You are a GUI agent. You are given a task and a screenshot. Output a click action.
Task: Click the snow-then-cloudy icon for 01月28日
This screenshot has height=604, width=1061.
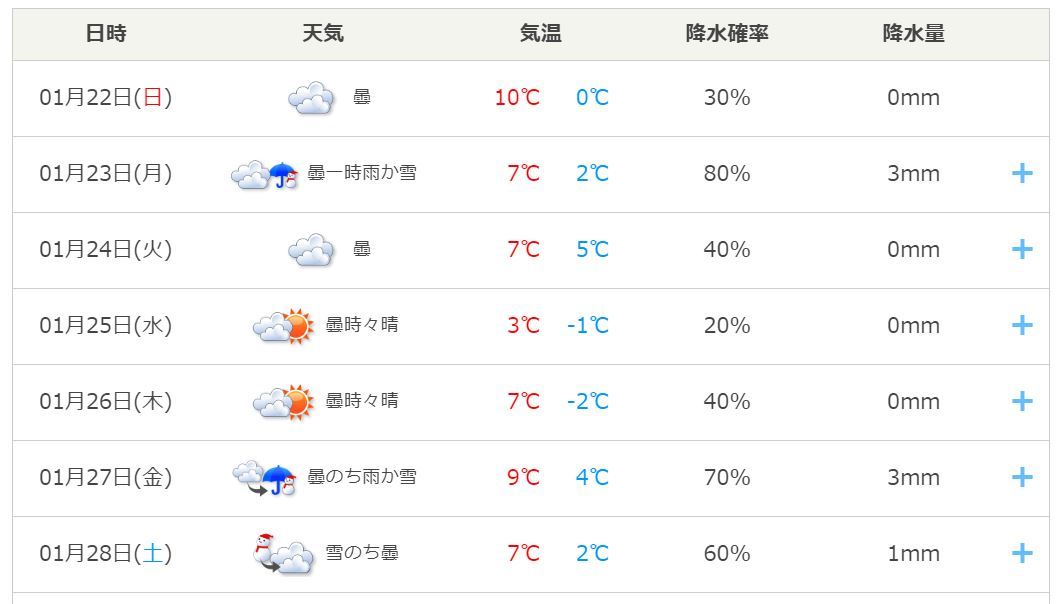tap(283, 554)
